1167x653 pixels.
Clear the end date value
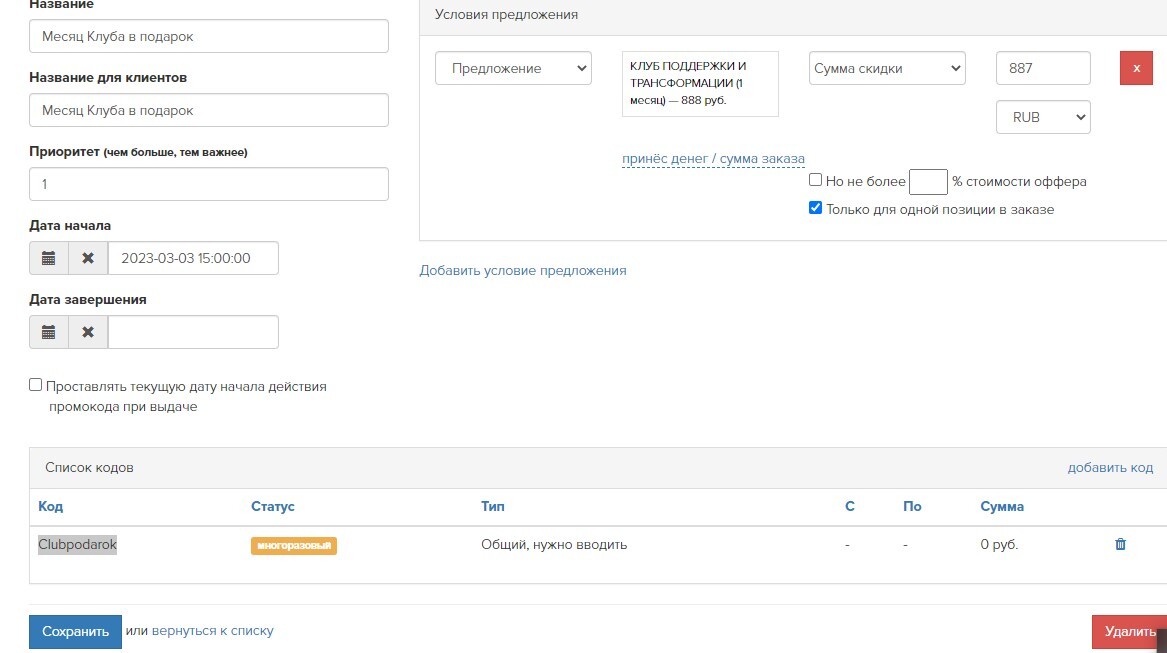click(x=88, y=332)
